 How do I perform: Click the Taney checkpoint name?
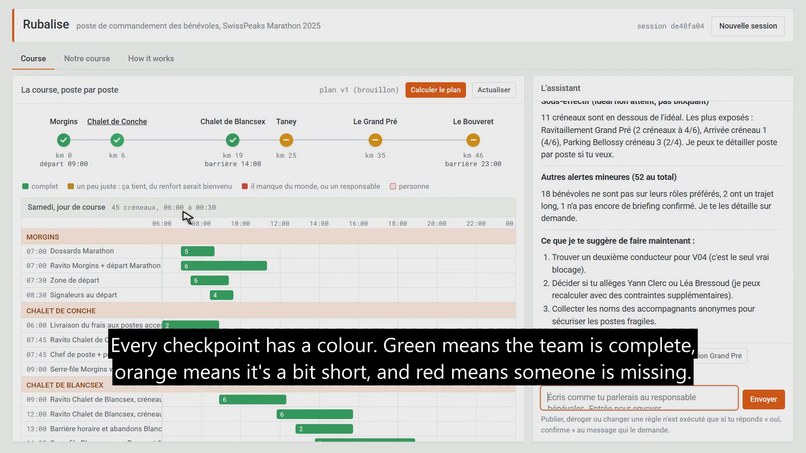[286, 121]
